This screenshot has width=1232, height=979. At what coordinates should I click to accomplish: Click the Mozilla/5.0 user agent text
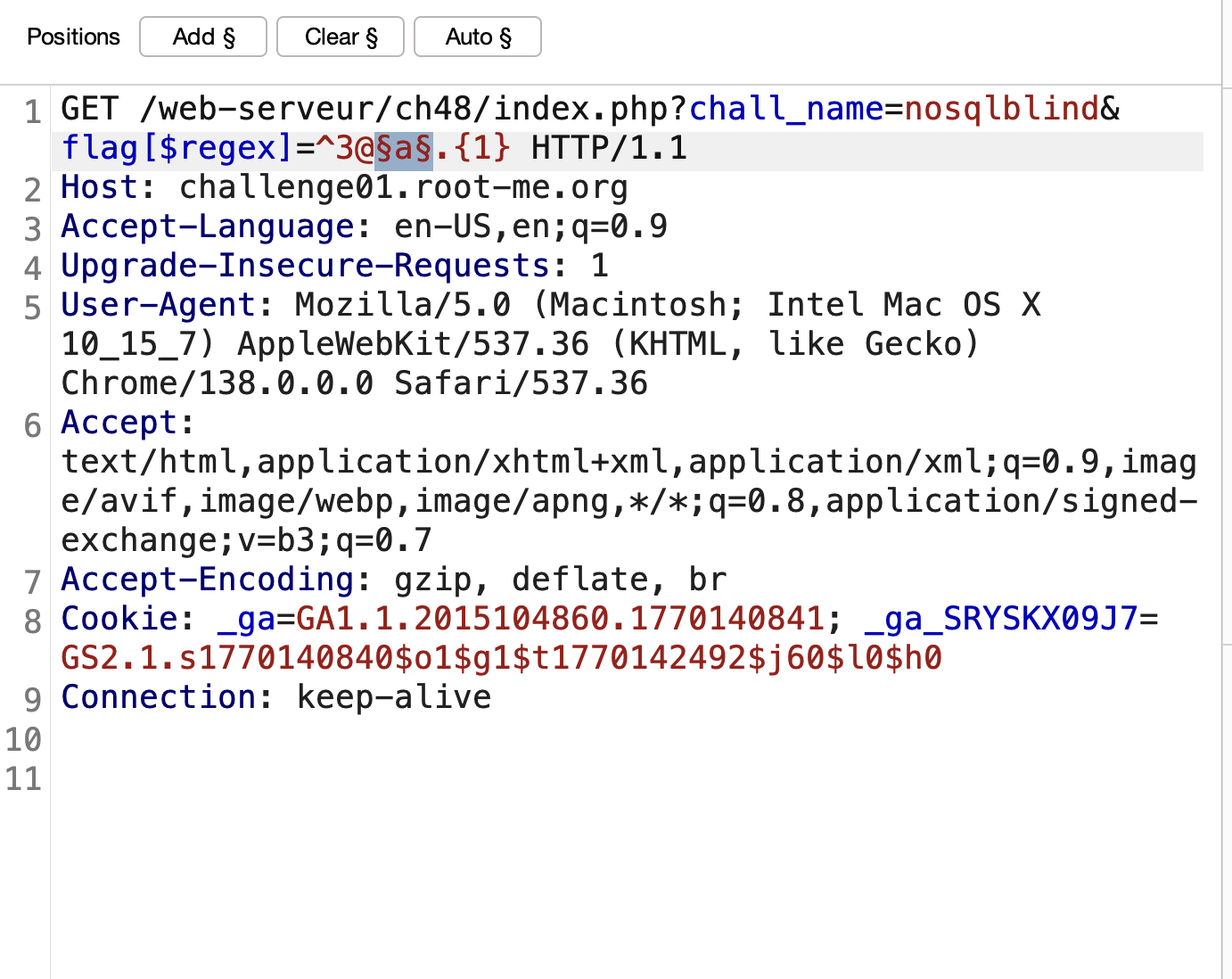[404, 305]
